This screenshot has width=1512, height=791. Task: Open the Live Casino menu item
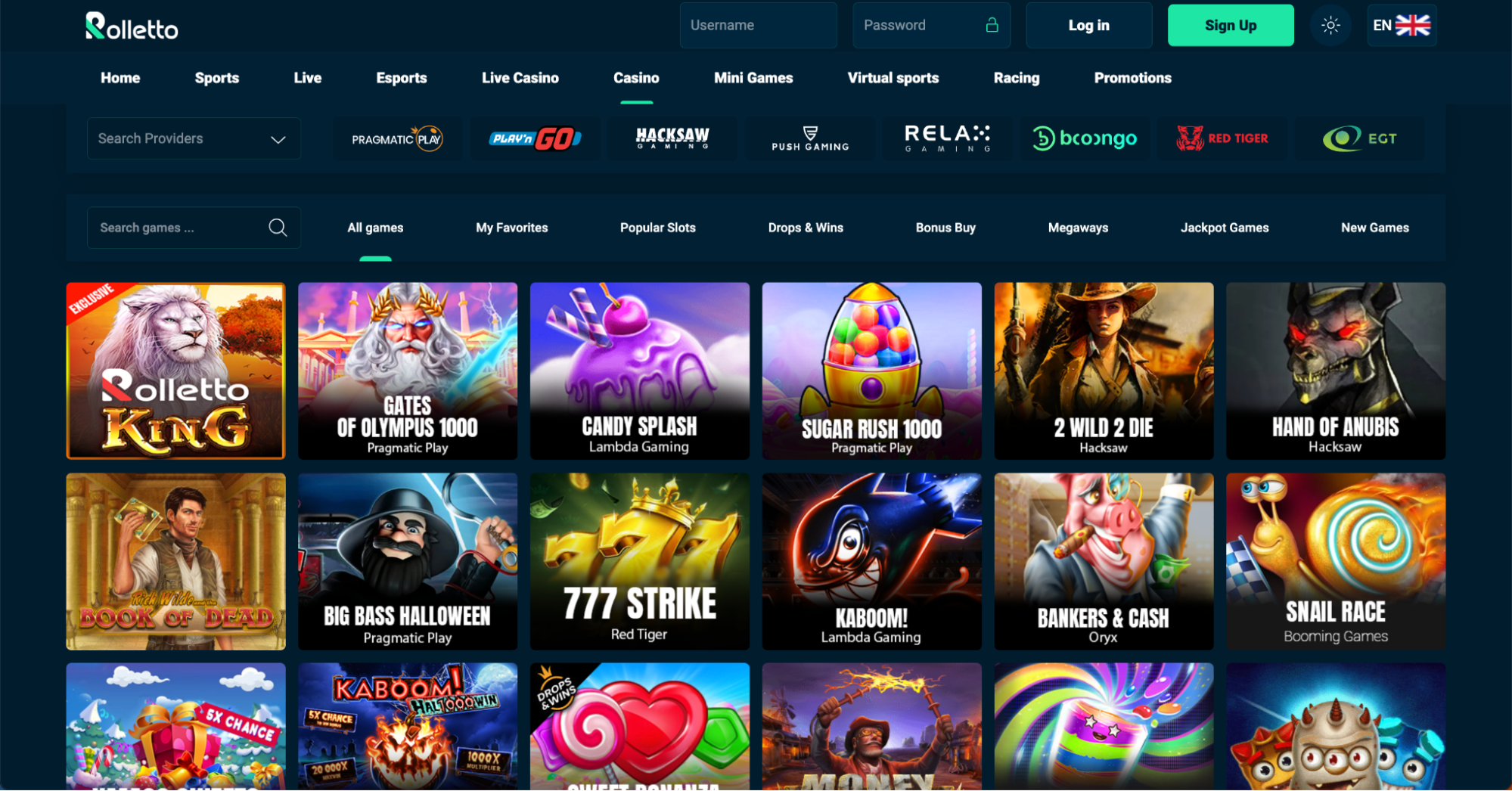(x=520, y=78)
